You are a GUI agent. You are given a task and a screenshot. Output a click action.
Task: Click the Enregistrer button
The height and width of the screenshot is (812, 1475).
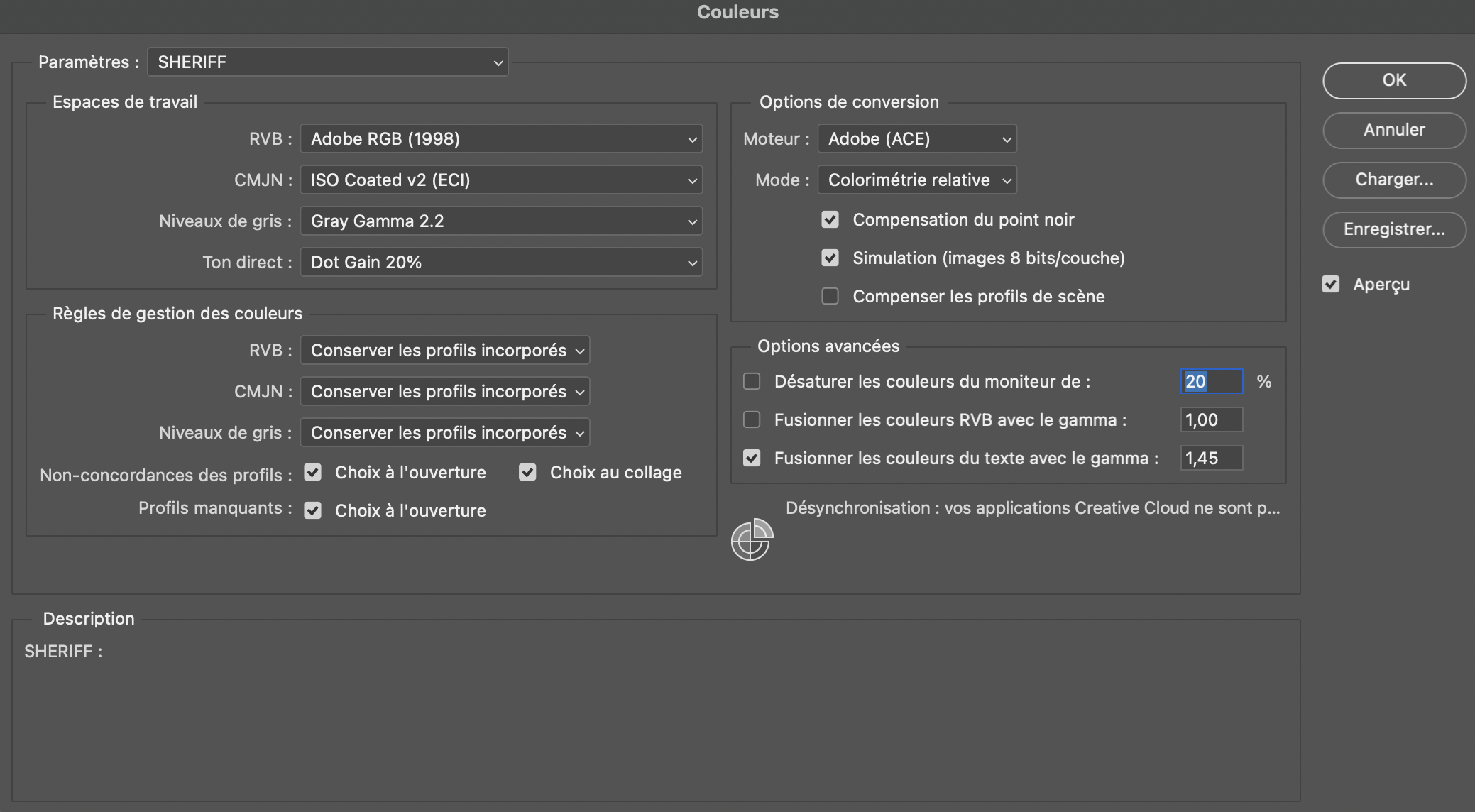pyautogui.click(x=1393, y=229)
